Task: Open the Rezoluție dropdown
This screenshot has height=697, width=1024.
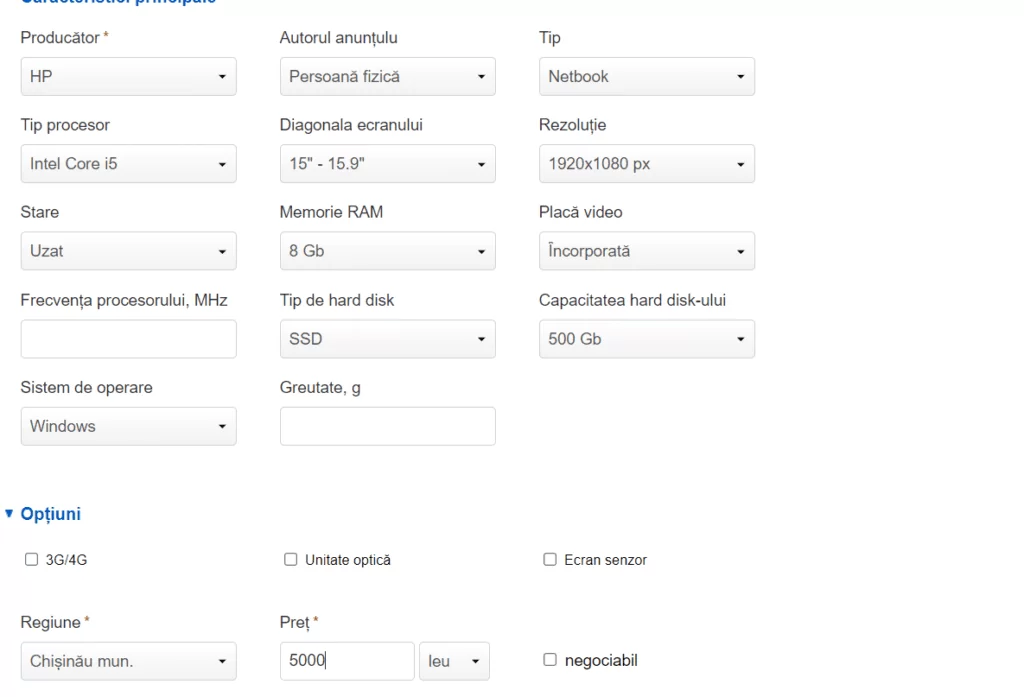Action: coord(647,163)
